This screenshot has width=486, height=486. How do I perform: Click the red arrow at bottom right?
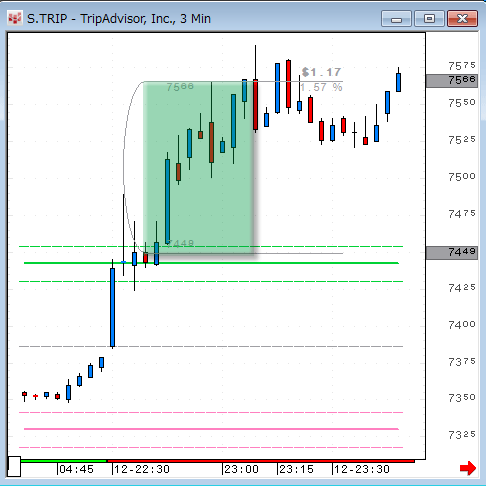point(468,468)
